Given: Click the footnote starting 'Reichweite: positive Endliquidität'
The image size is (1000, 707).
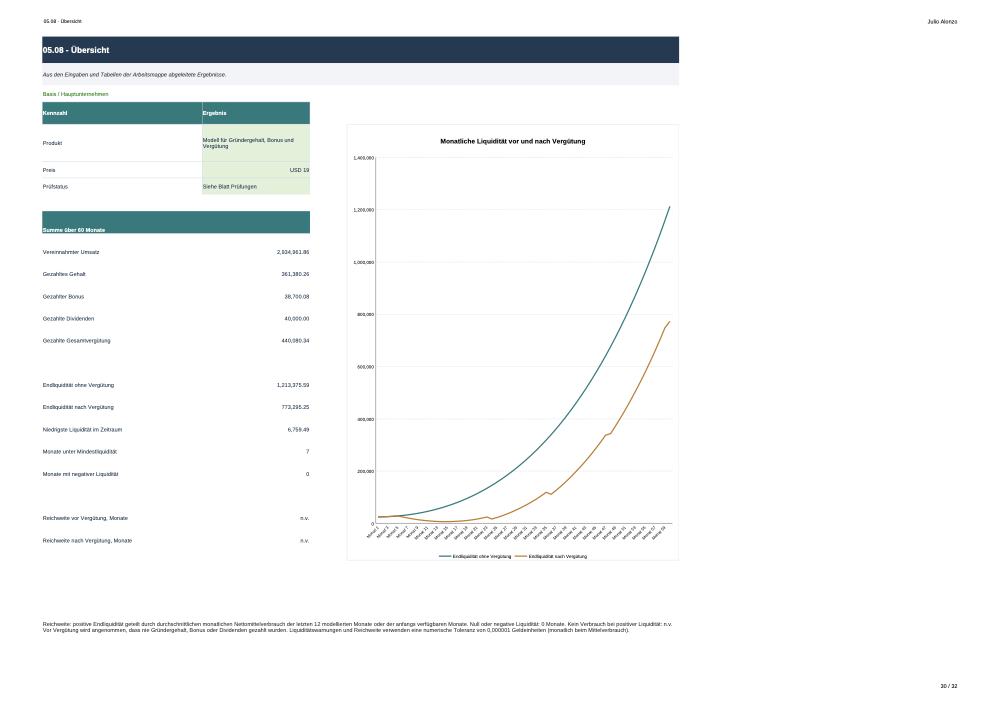Looking at the screenshot, I should pos(357,627).
